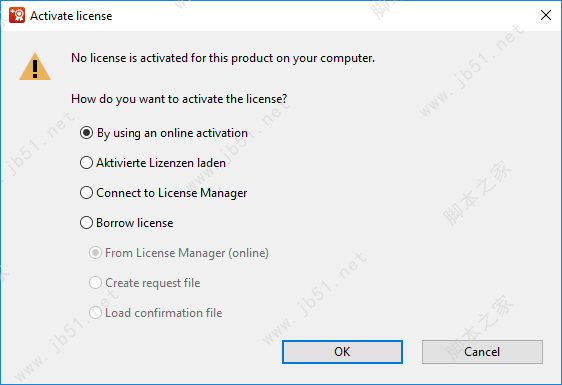562x385 pixels.
Task: Select the online activation radio button
Action: [x=86, y=133]
